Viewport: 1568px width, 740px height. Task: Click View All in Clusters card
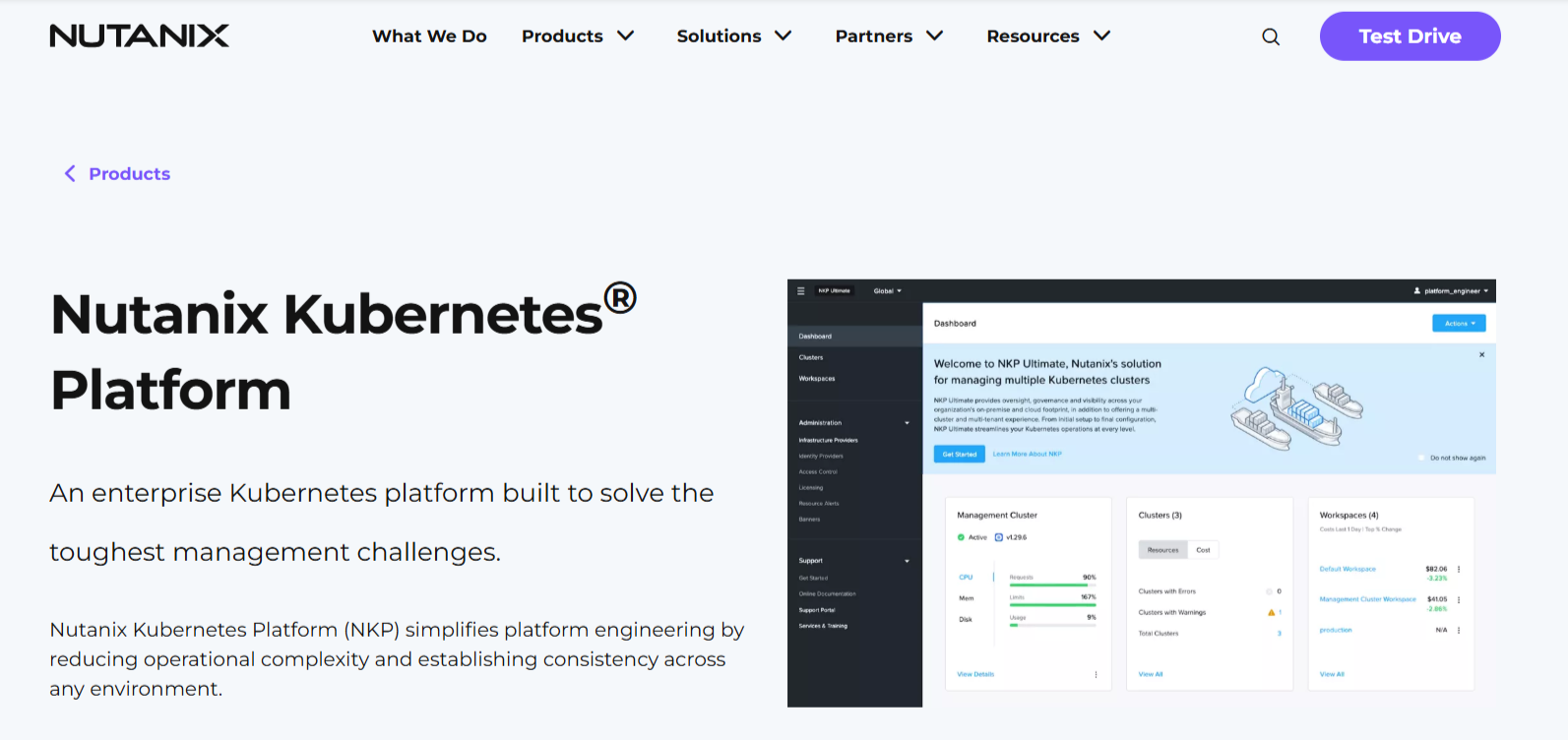pyautogui.click(x=1151, y=674)
